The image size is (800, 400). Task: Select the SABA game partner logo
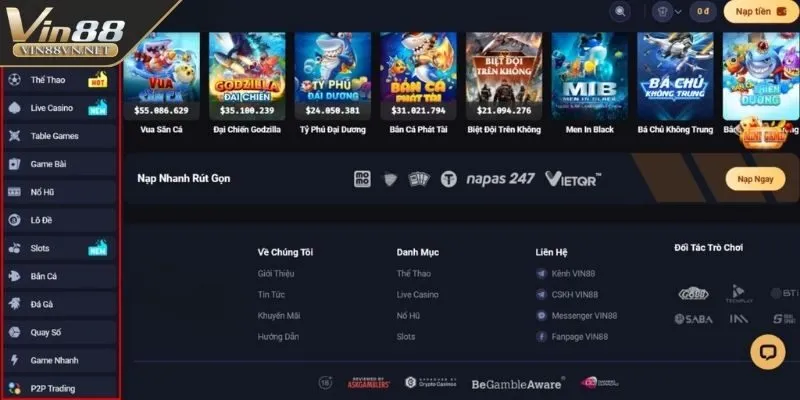click(x=693, y=319)
